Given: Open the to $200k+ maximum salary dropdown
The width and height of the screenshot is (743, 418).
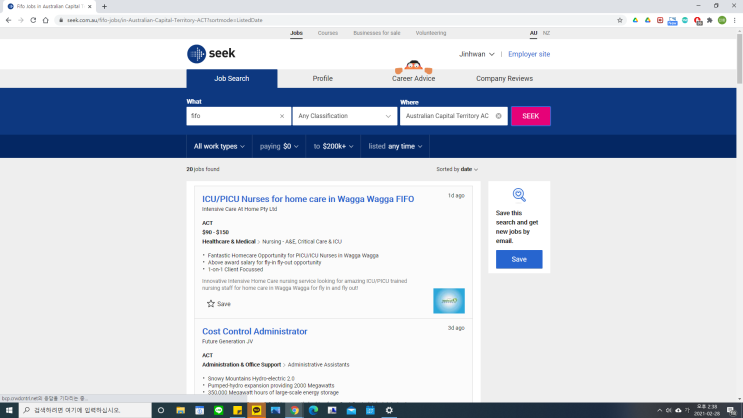Looking at the screenshot, I should pyautogui.click(x=333, y=146).
